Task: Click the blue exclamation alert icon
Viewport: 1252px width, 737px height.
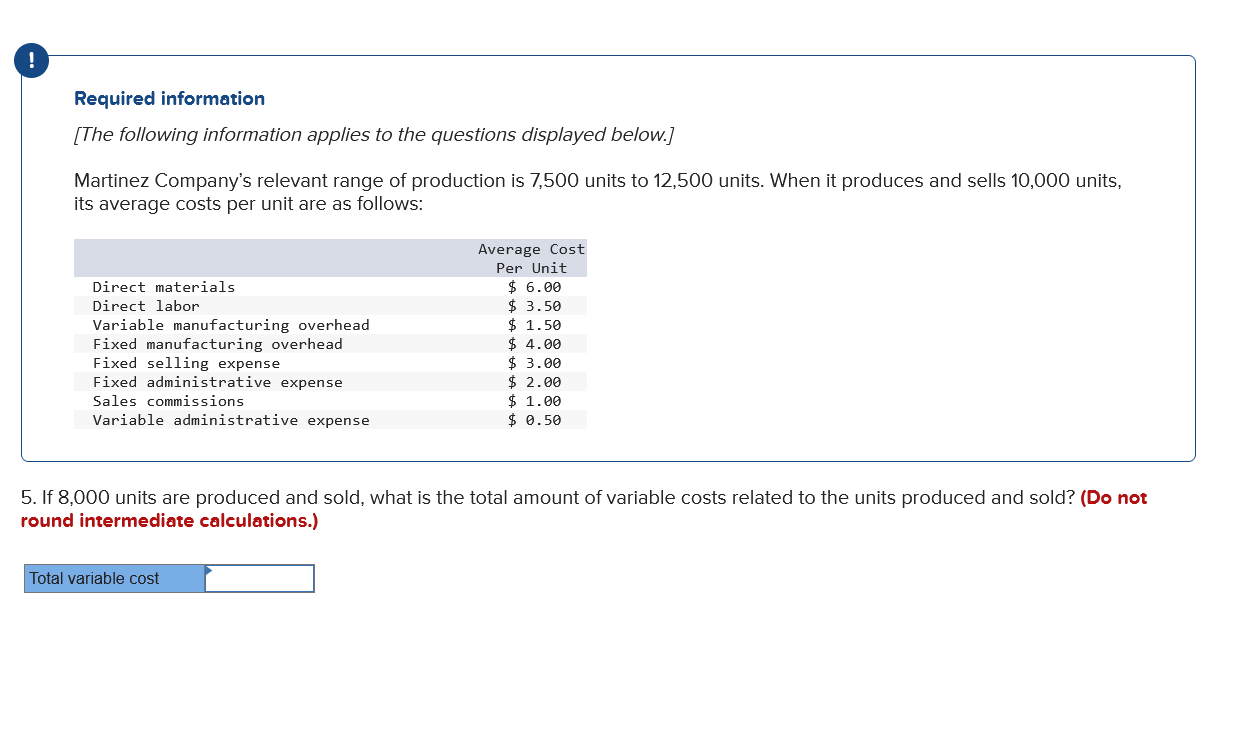Action: [31, 61]
